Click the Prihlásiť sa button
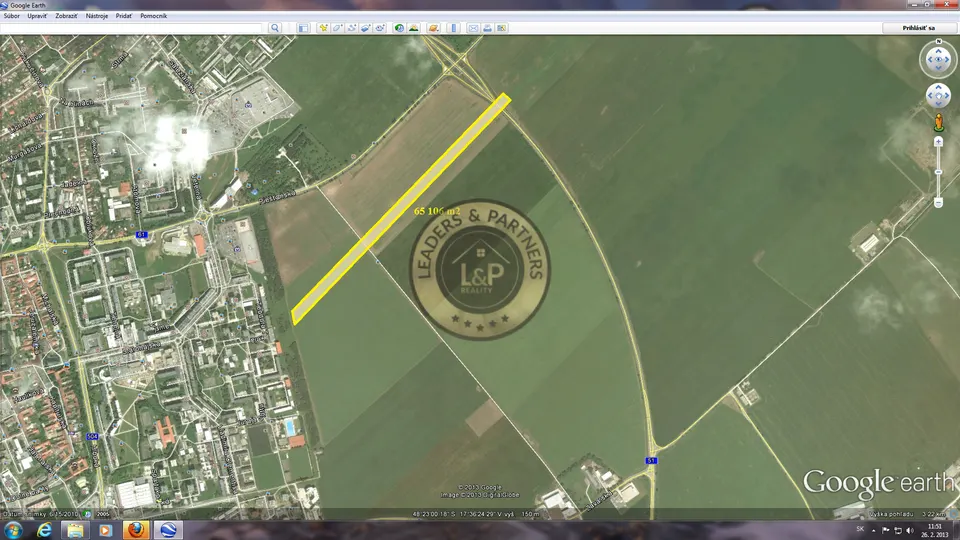Screen dimensions: 960x540 pyautogui.click(x=918, y=28)
